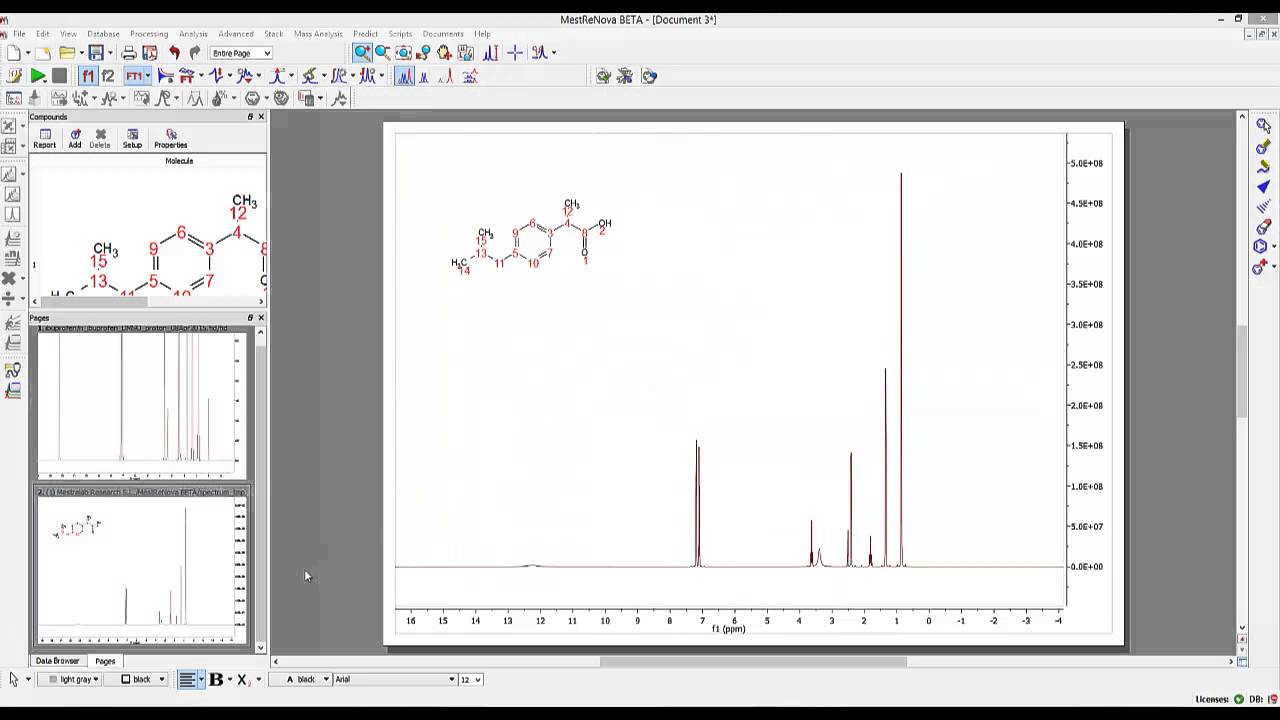Open the FT1 dropdown arrow
Image resolution: width=1280 pixels, height=720 pixels.
148,76
